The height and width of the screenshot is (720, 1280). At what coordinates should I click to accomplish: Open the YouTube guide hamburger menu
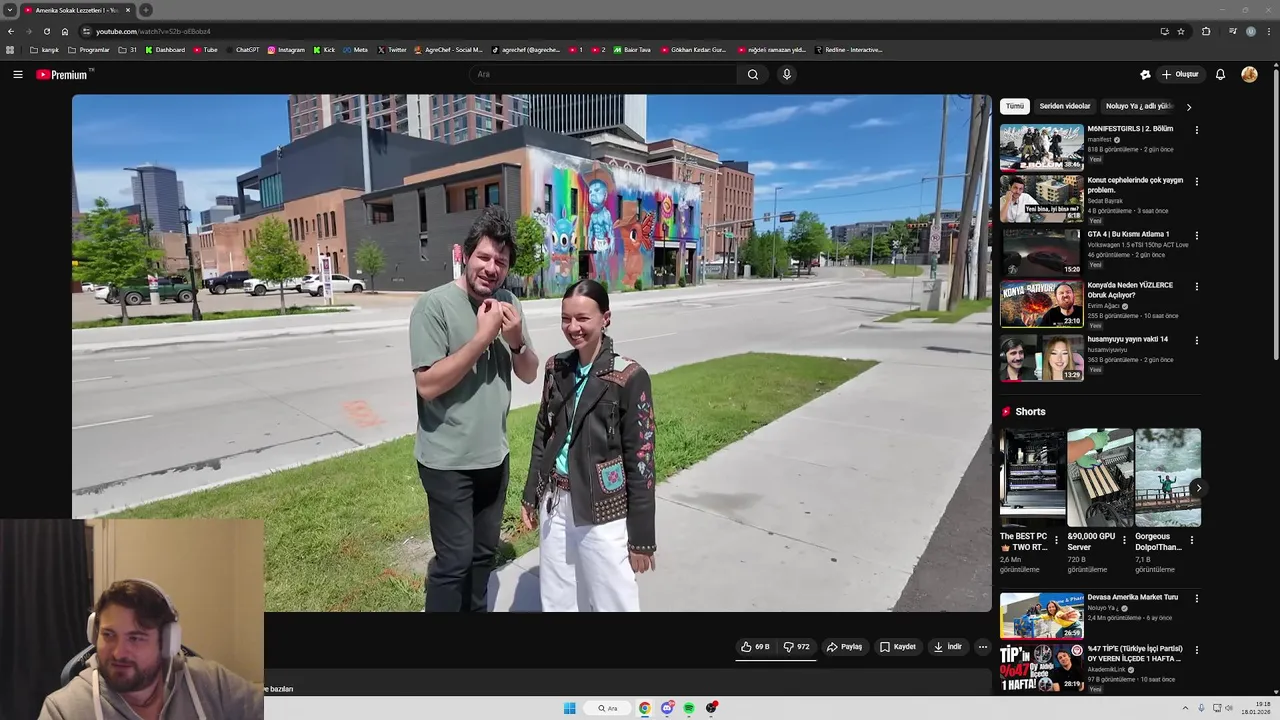point(17,74)
